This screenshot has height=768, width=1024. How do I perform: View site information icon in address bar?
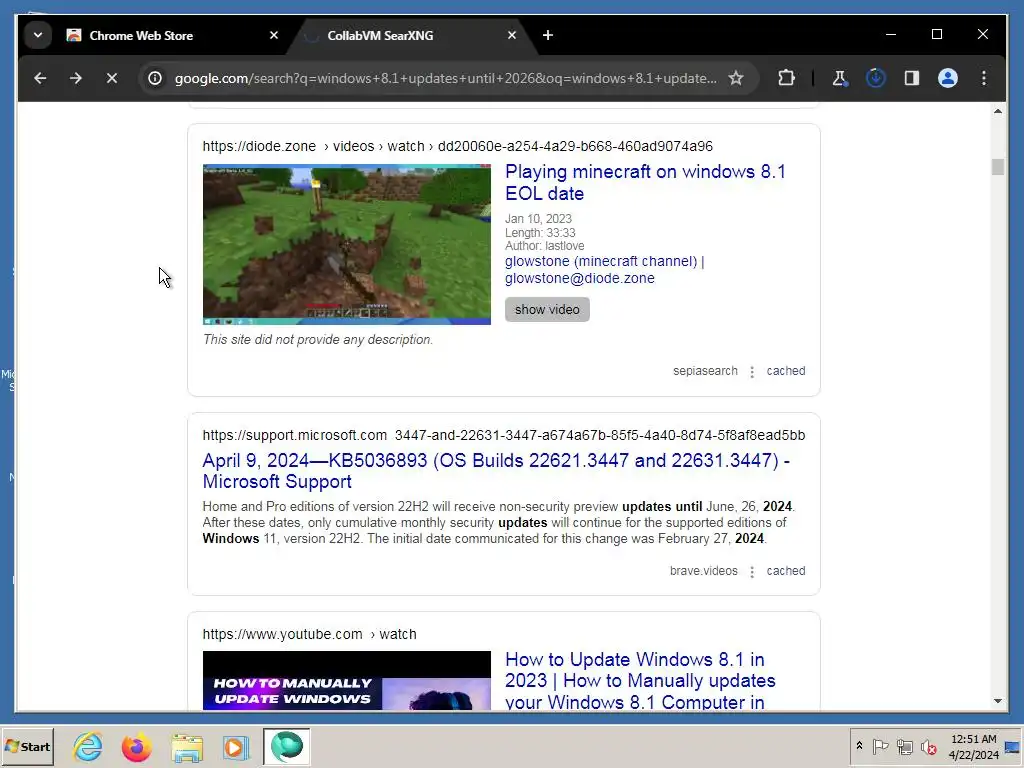pyautogui.click(x=155, y=78)
